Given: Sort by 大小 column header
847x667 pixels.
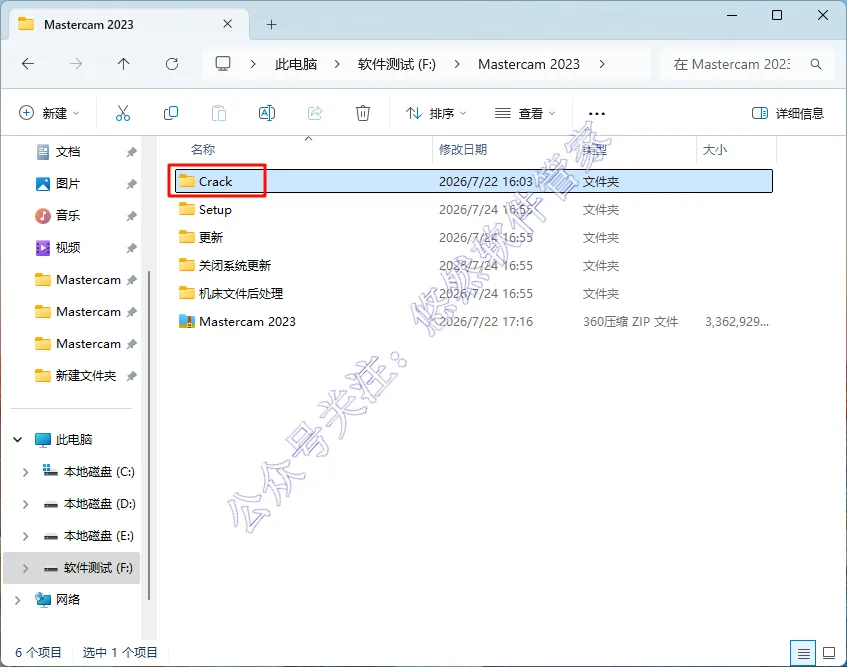Looking at the screenshot, I should 714,150.
